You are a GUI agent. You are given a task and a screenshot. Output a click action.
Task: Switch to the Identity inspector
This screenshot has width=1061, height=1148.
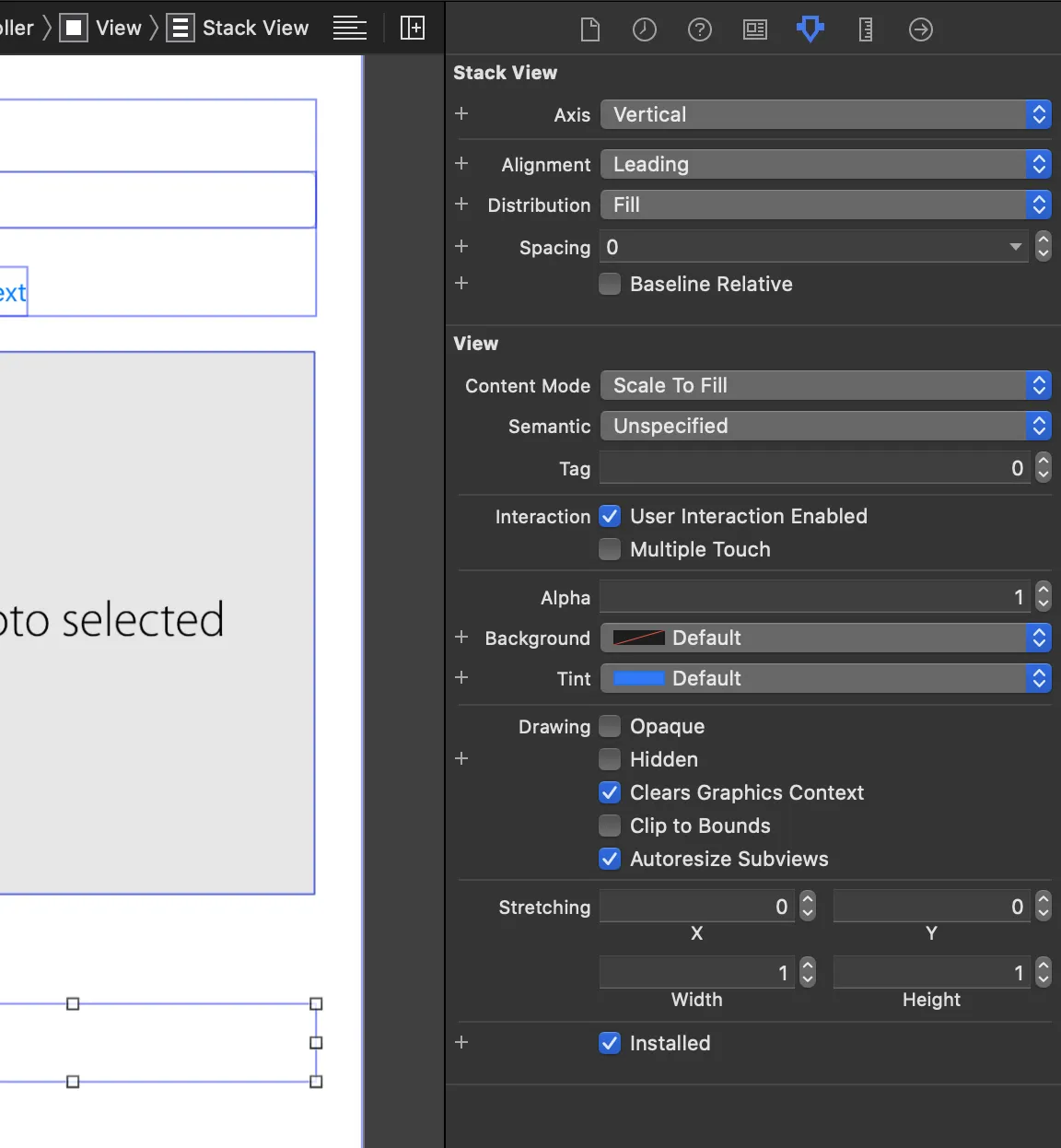(x=755, y=29)
